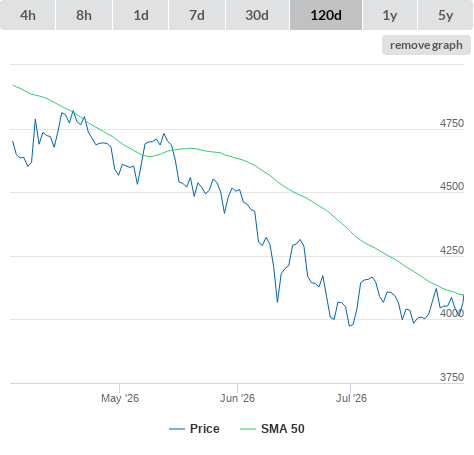This screenshot has height=455, width=474.
Task: Open the 30d time range
Action: [257, 15]
